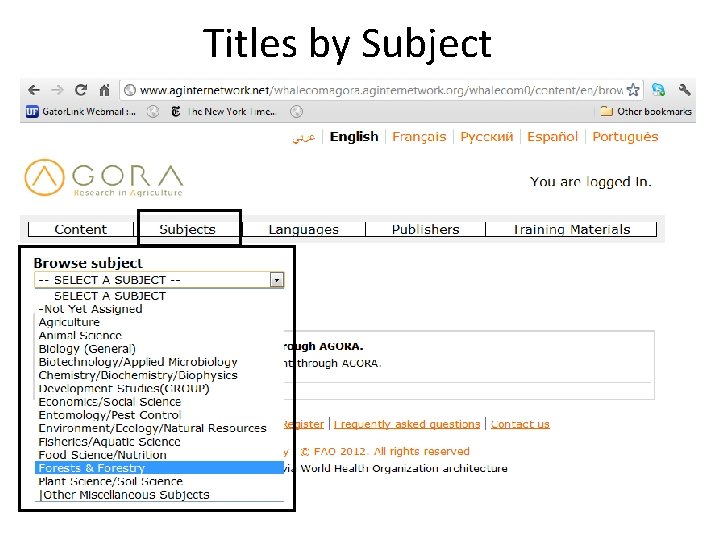Select Environment/Ecology/Natural Resources subject
Screen dimensions: 720x540
click(x=159, y=428)
